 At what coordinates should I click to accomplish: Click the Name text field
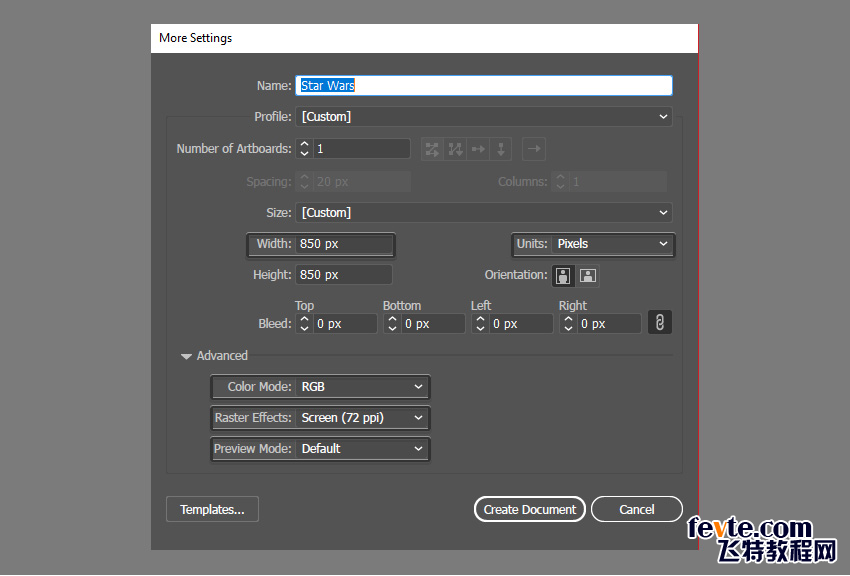(x=484, y=86)
